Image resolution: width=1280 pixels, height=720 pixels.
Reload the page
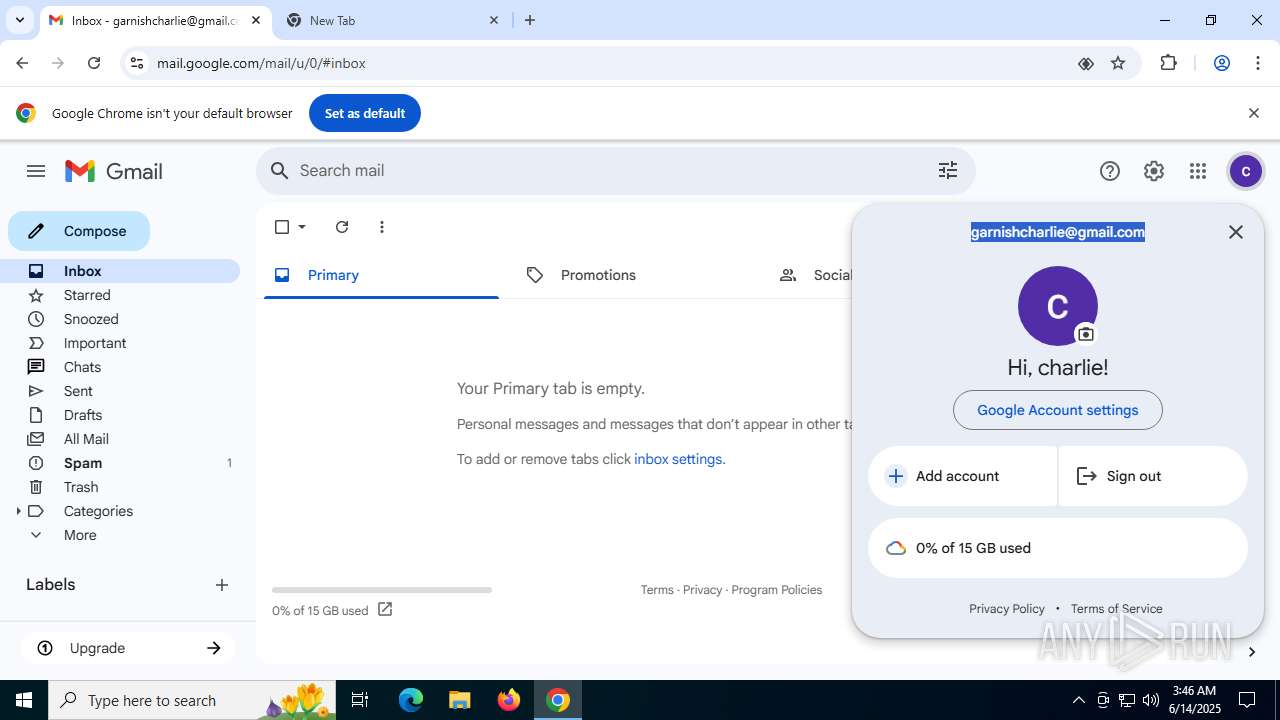94,63
